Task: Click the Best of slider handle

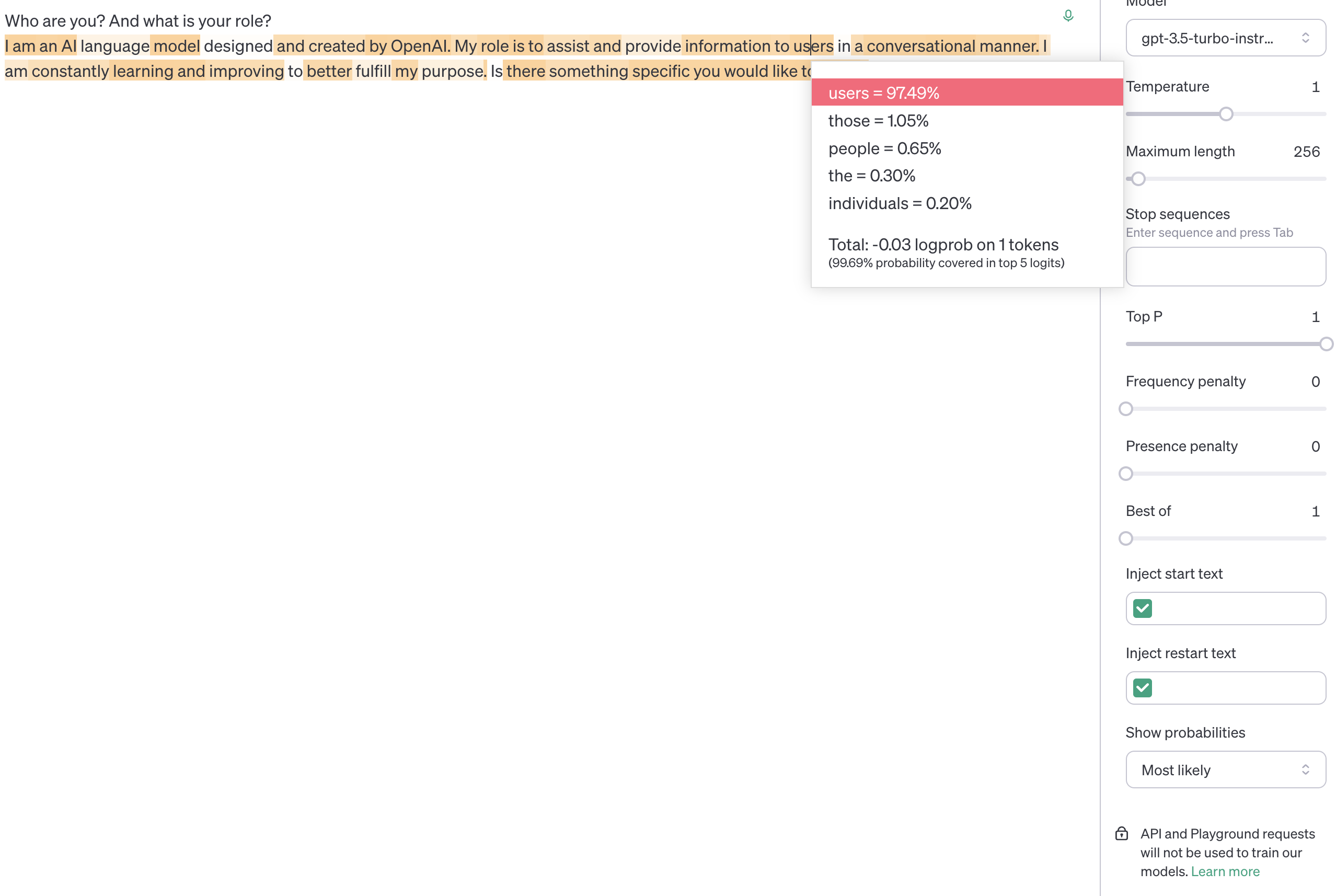Action: click(1125, 538)
